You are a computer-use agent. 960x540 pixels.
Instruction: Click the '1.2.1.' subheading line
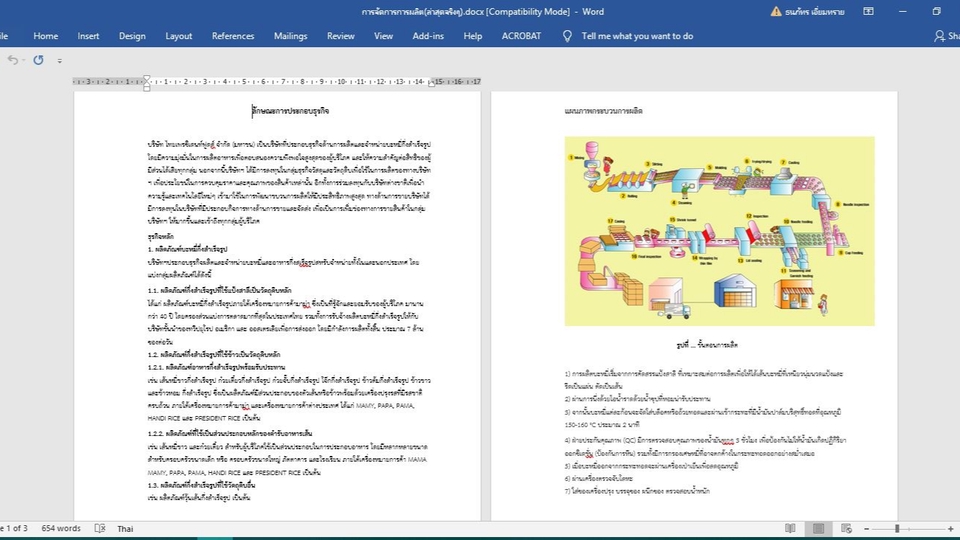[216, 367]
